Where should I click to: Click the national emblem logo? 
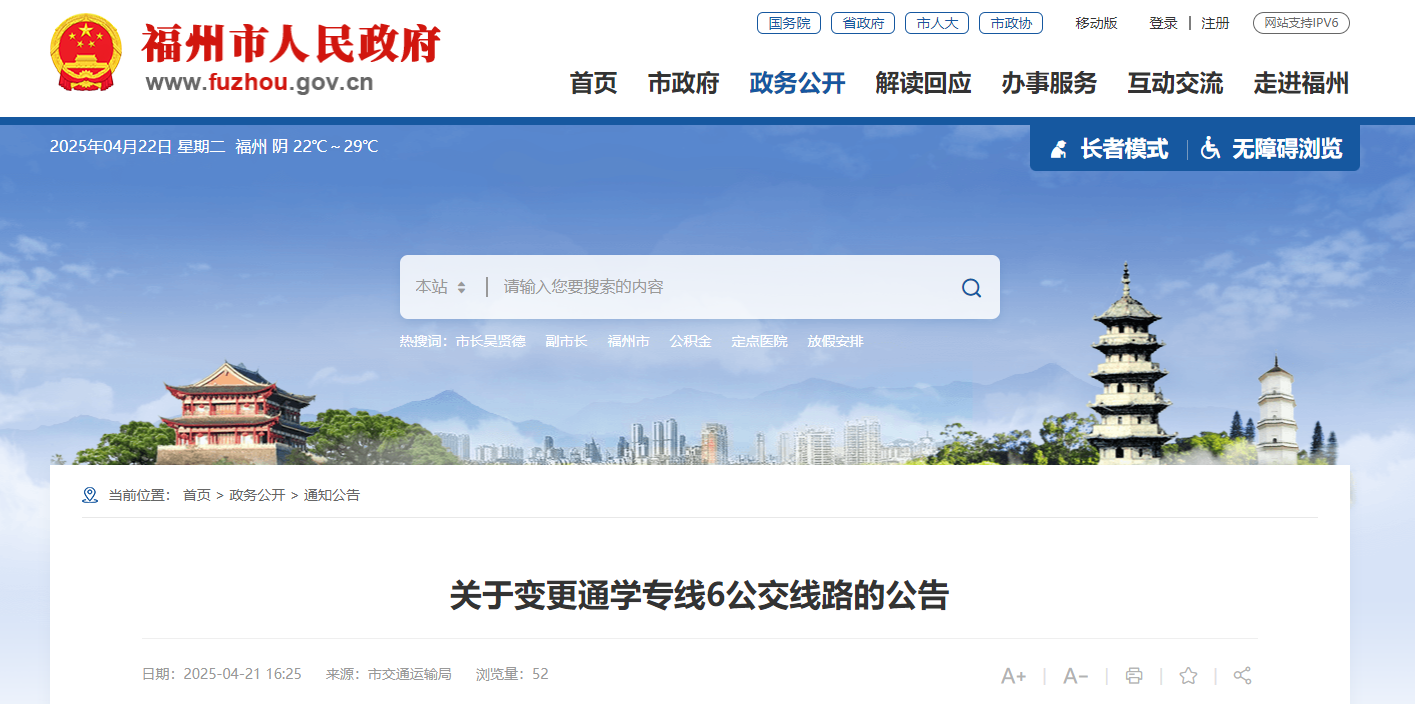86,53
